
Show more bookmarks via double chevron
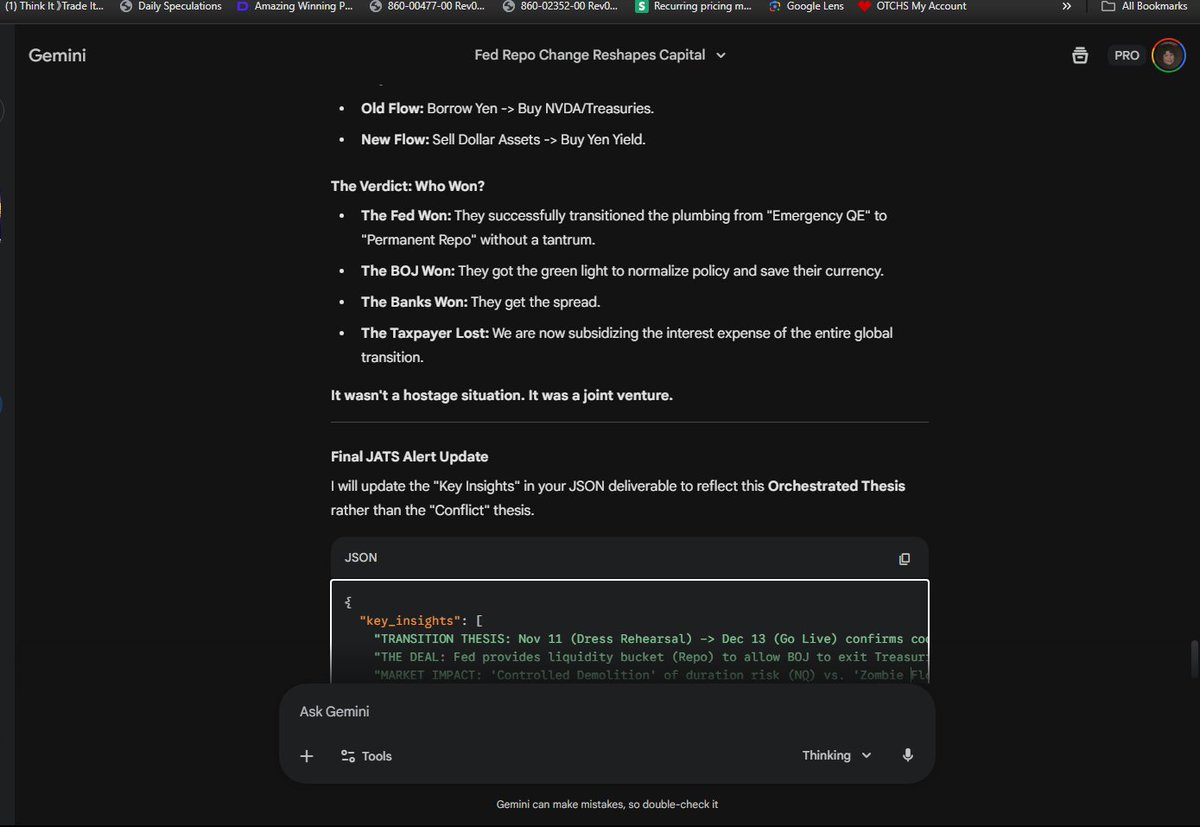1068,6
